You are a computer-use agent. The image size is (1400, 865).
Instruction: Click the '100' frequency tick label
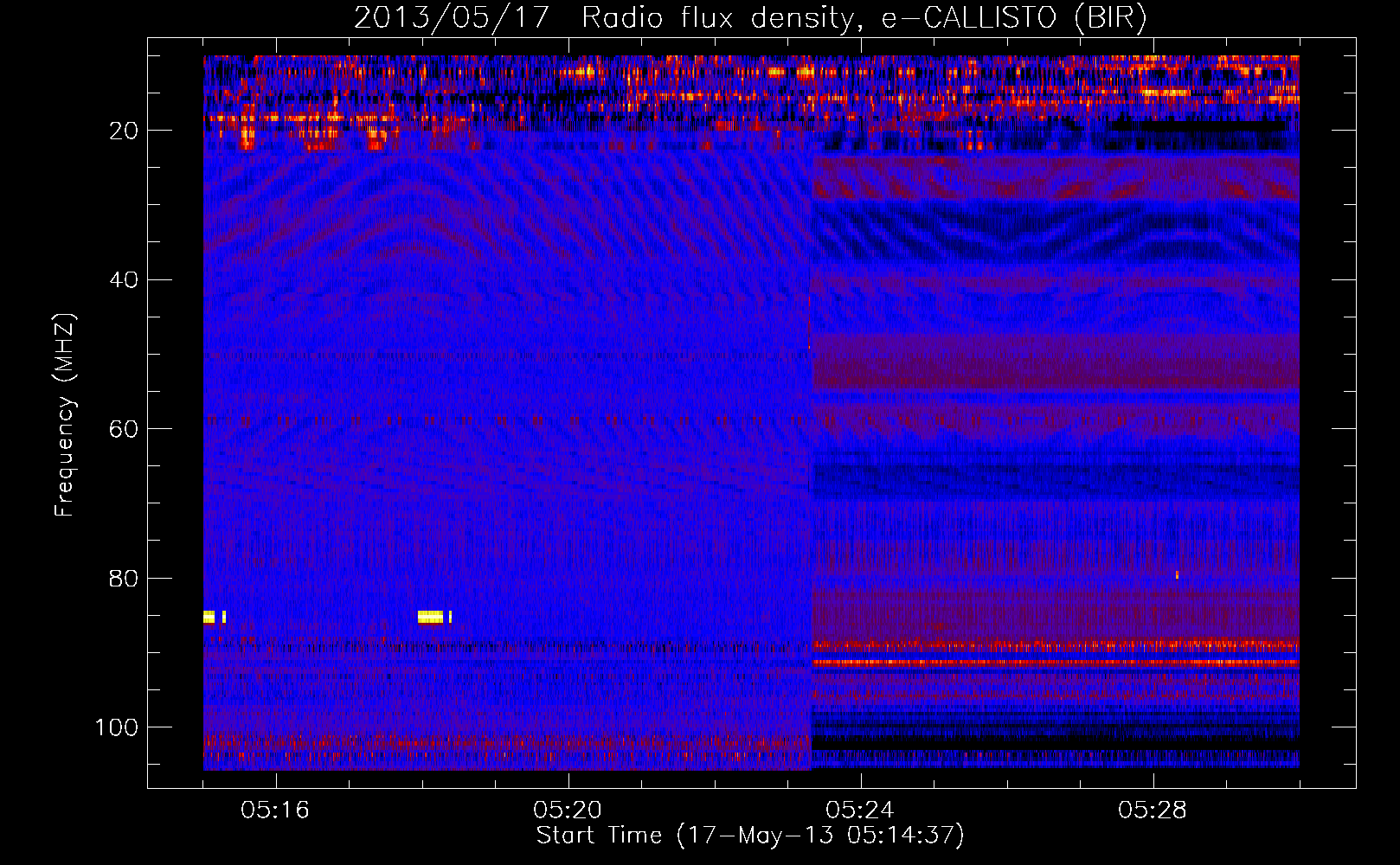(117, 727)
